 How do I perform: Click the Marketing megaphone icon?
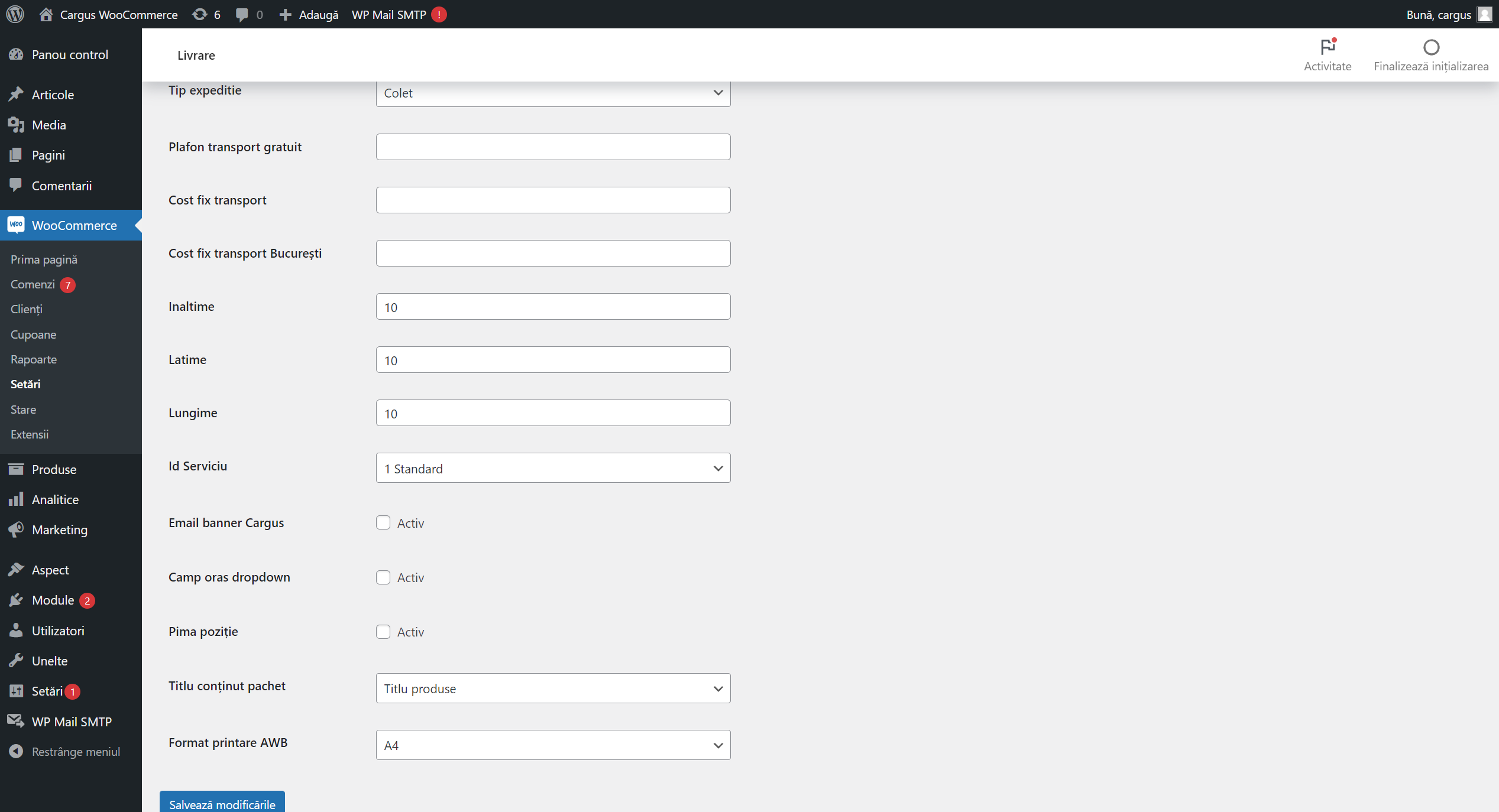[16, 530]
